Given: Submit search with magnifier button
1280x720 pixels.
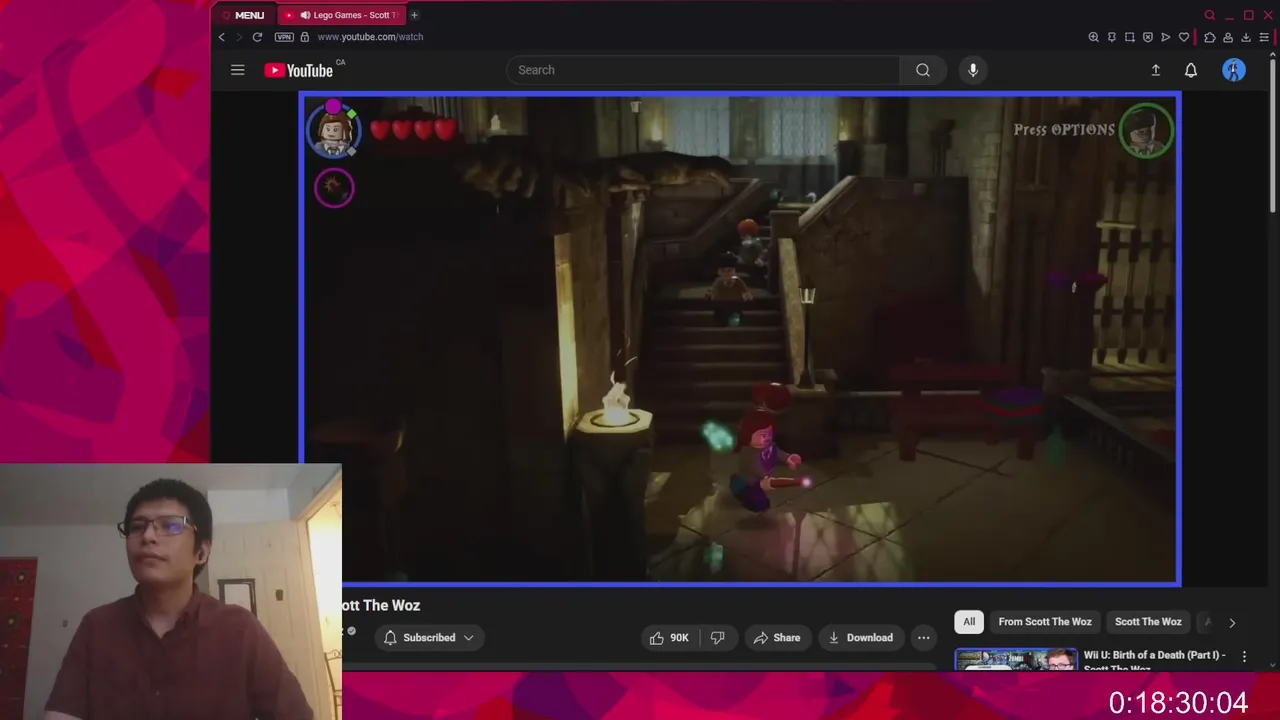Looking at the screenshot, I should point(923,70).
